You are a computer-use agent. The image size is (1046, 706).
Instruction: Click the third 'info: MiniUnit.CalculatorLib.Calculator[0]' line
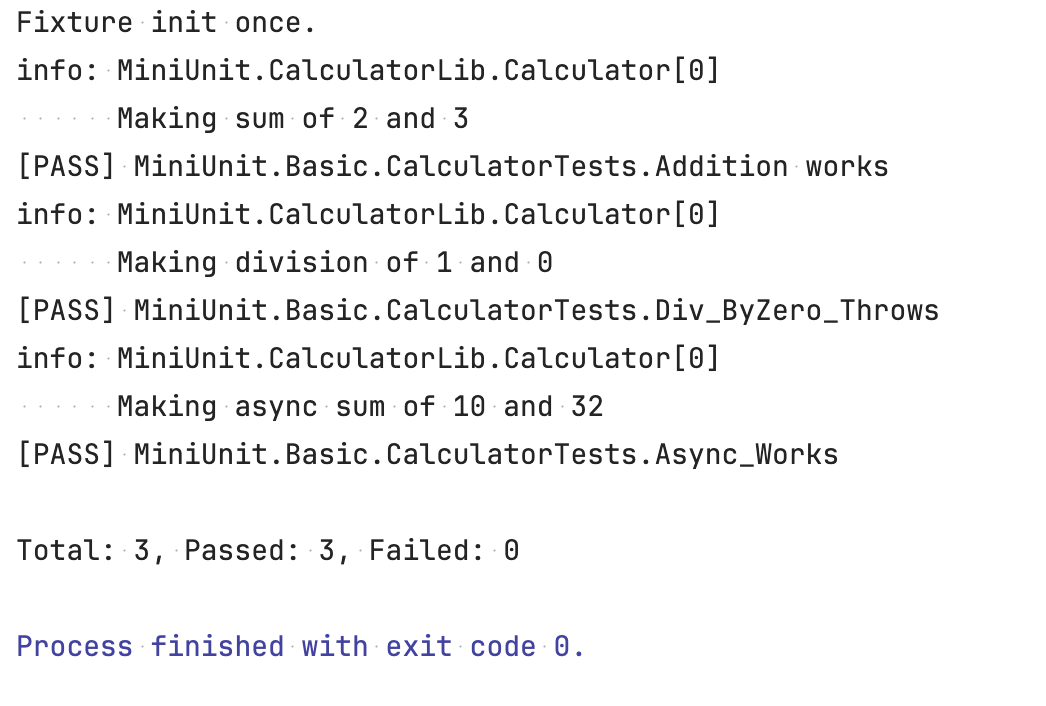[368, 359]
